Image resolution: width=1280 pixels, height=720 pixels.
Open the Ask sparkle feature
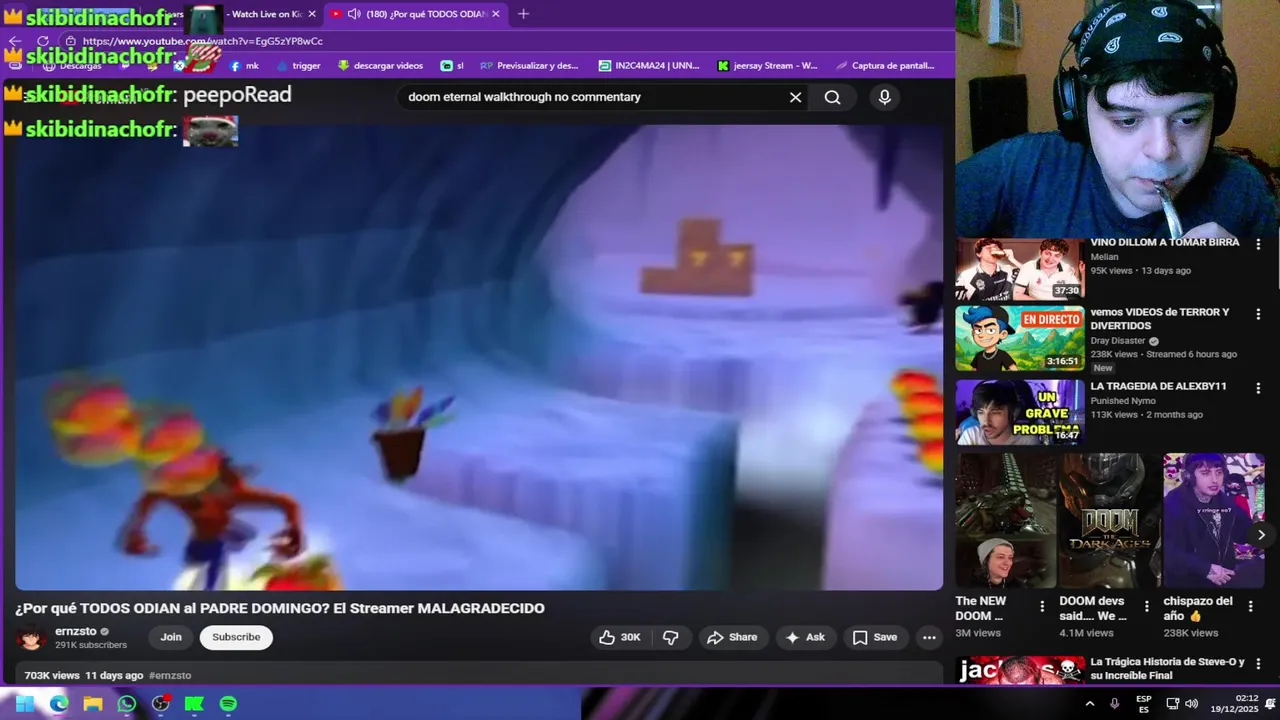tap(805, 637)
